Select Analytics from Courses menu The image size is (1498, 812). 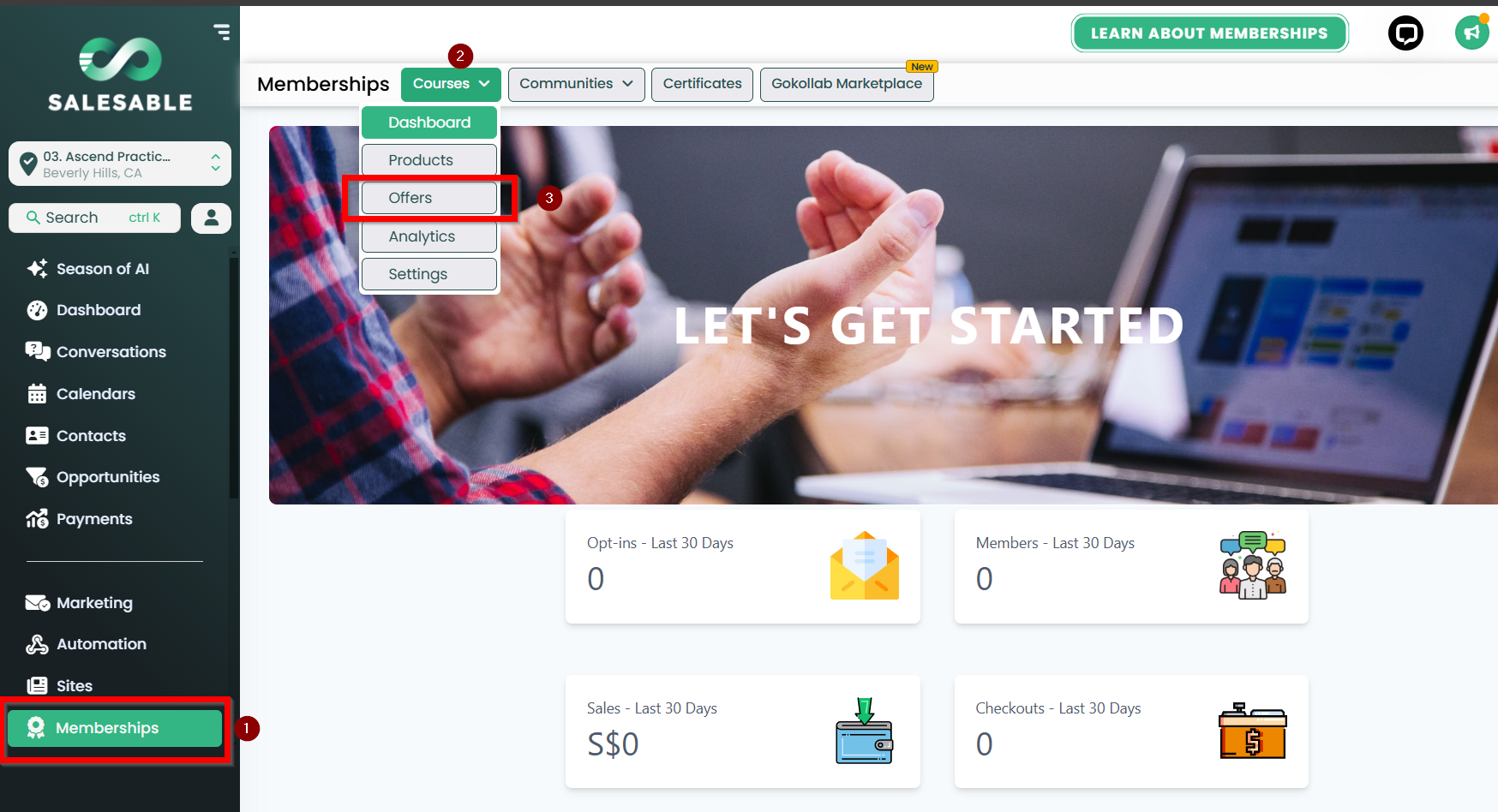point(429,236)
